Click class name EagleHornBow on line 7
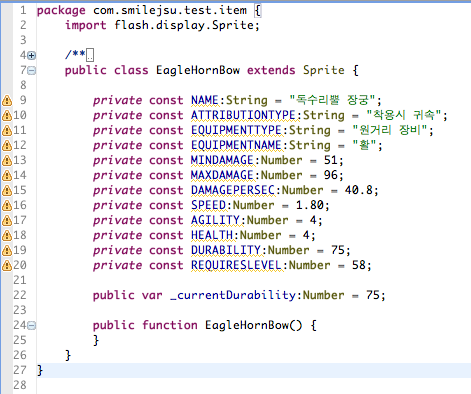This screenshot has height=394, width=471. coord(198,70)
